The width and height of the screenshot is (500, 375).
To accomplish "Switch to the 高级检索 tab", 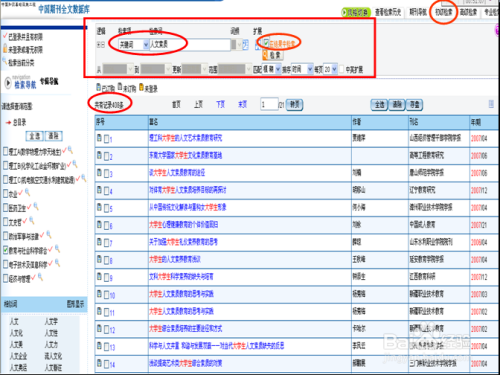I will 468,12.
